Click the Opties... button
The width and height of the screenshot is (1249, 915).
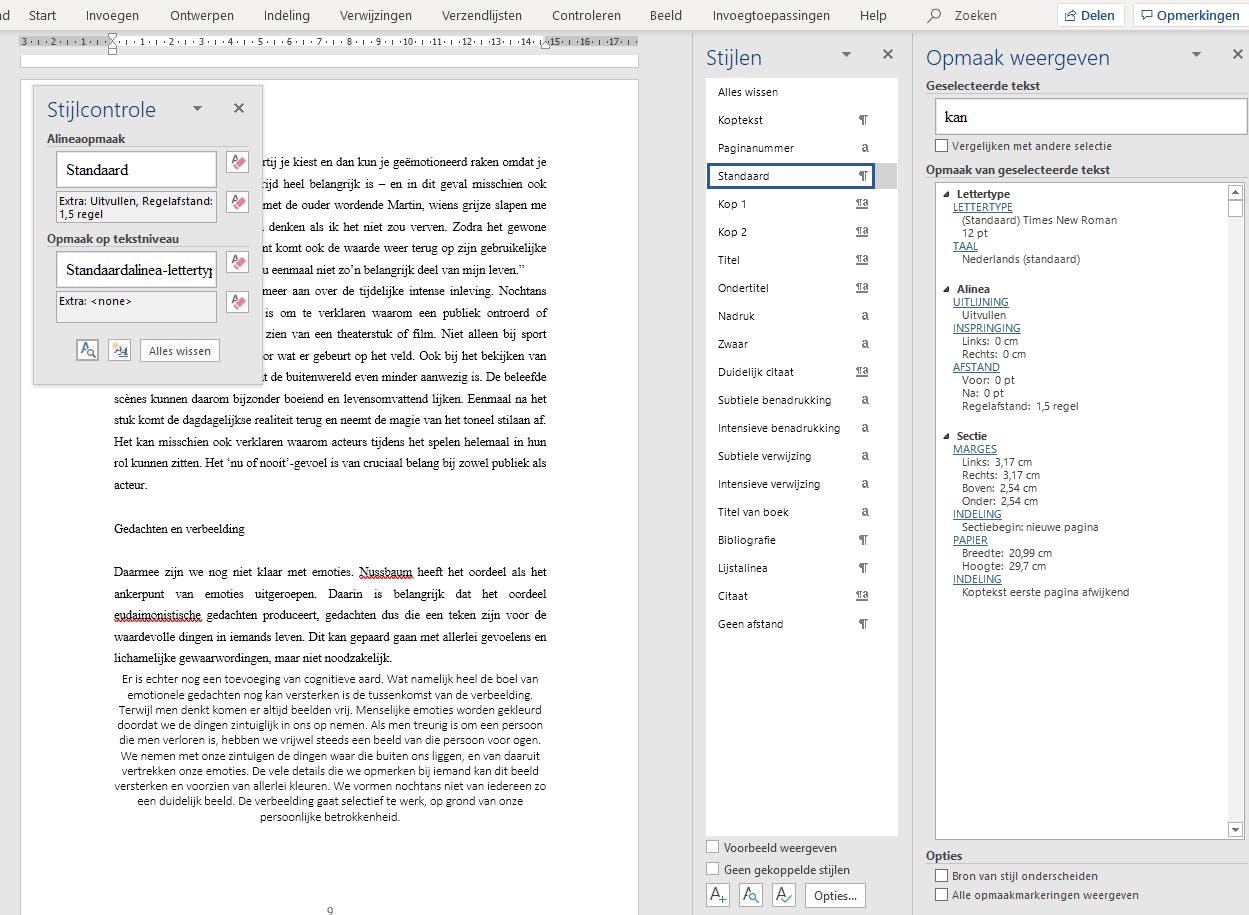coord(835,895)
